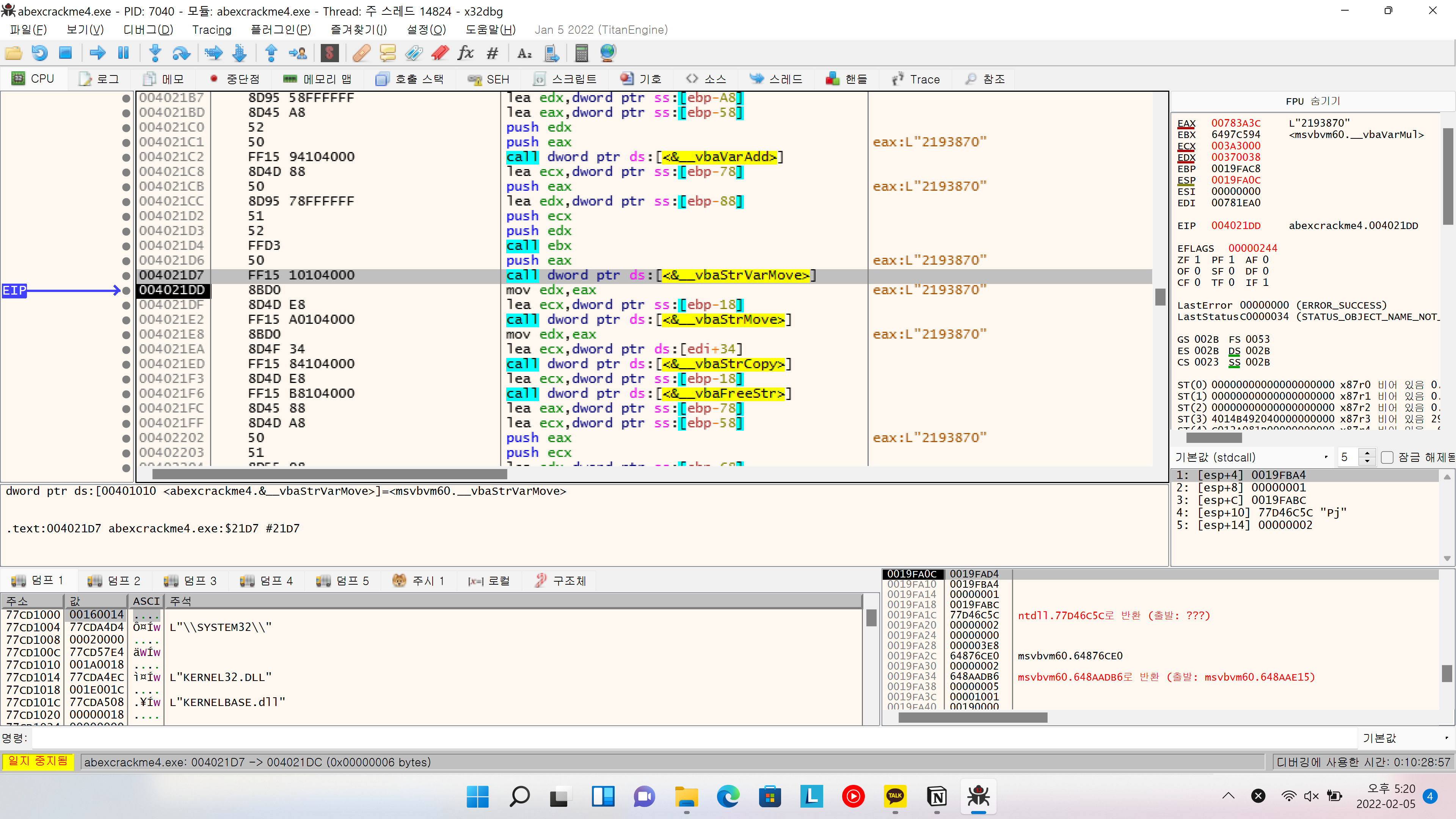Viewport: 1456px width, 819px height.
Task: Click the string search Az icon
Action: click(x=524, y=53)
